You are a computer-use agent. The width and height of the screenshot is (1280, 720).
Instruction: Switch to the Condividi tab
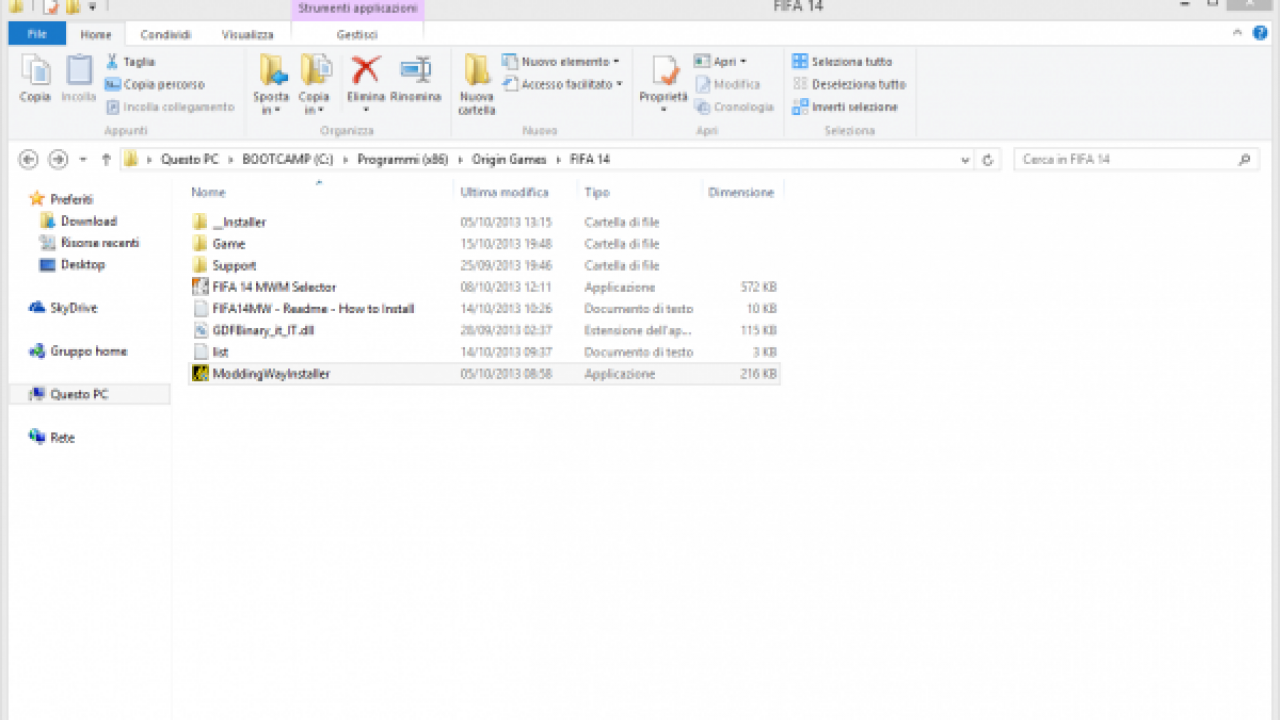(166, 34)
